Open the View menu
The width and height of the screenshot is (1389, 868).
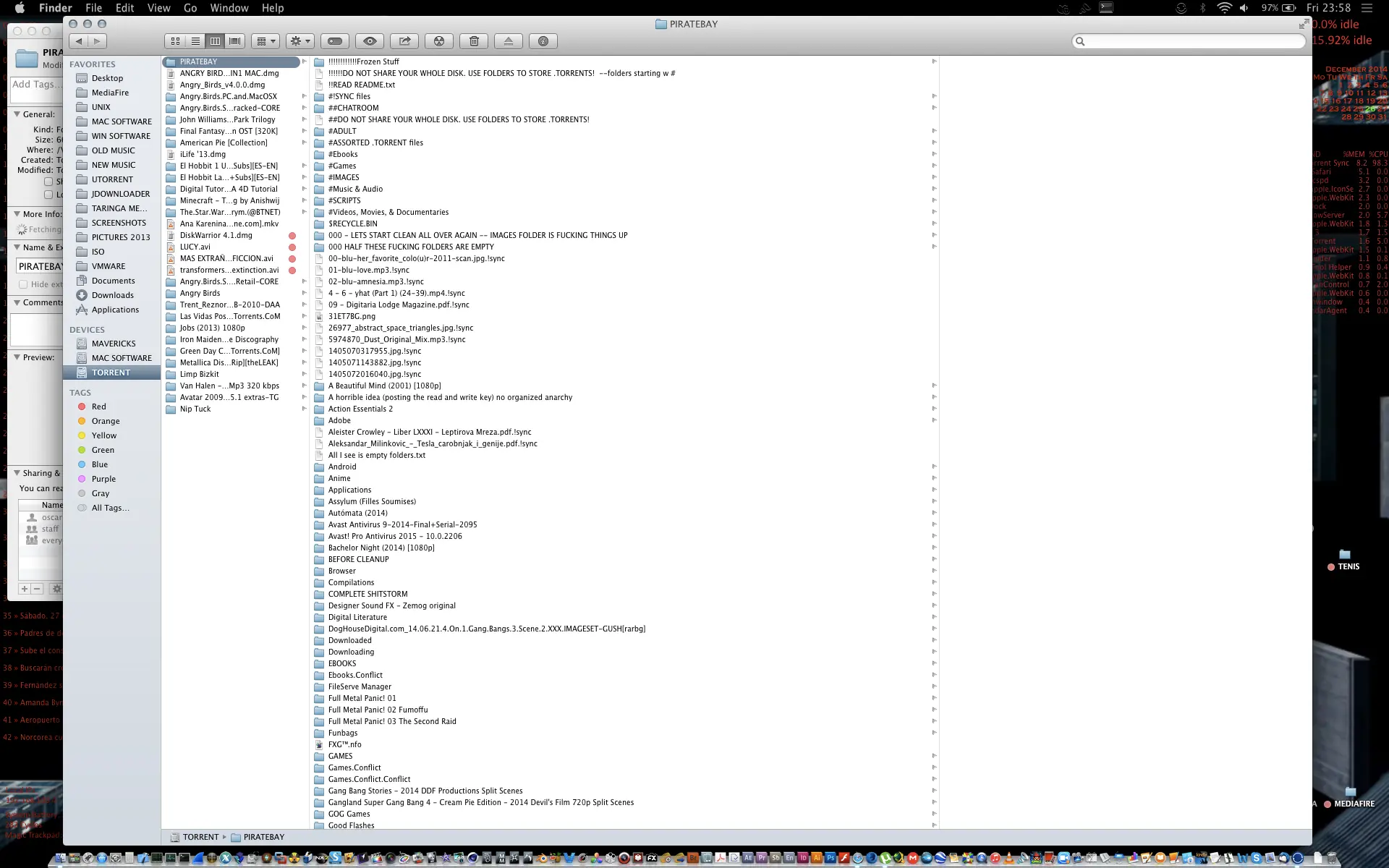pos(158,8)
